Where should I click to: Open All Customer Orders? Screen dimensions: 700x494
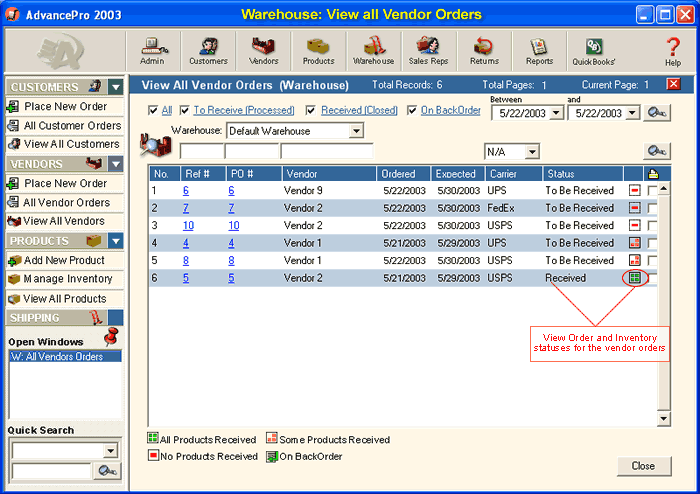point(65,126)
